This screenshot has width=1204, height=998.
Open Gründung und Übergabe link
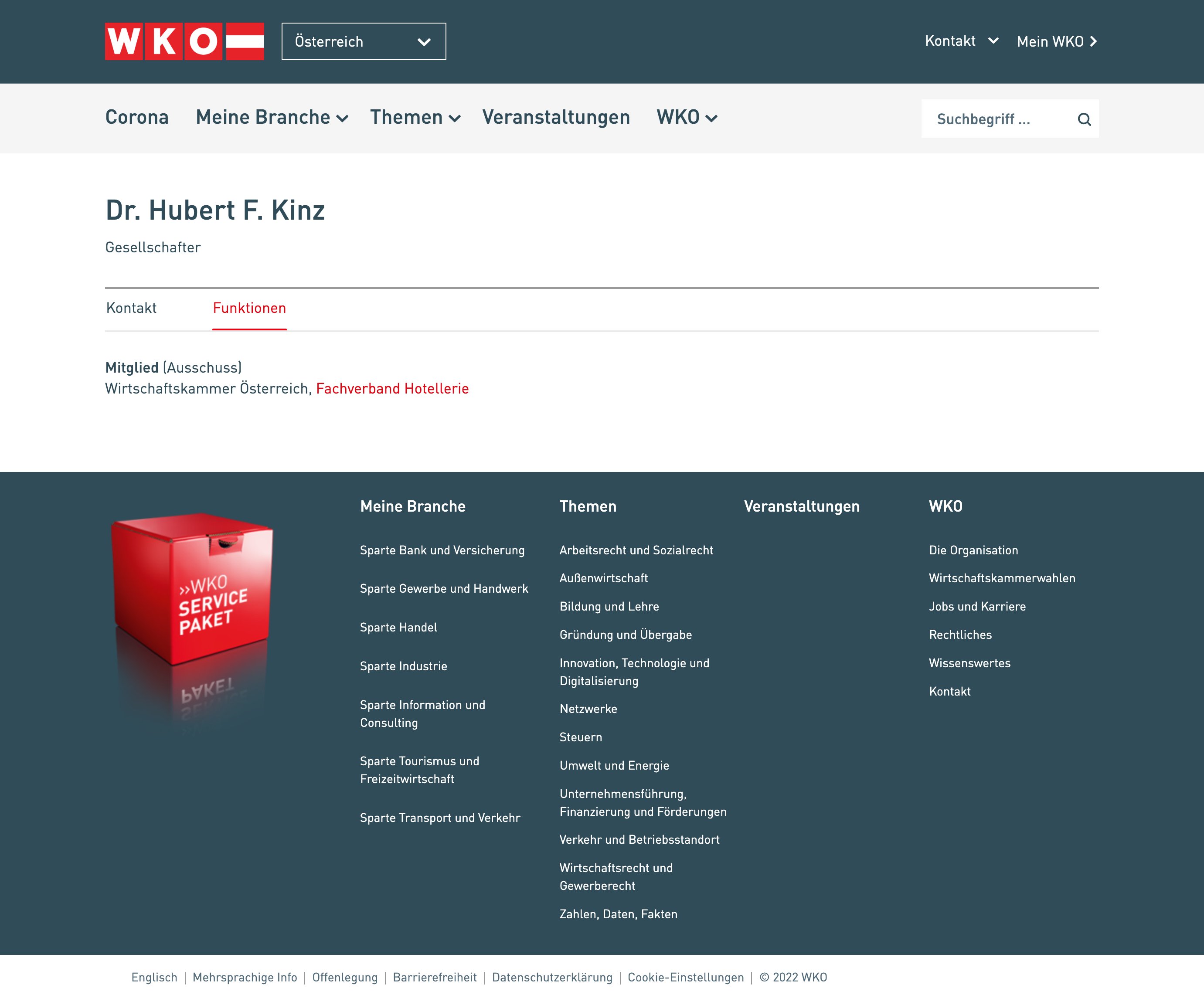626,635
